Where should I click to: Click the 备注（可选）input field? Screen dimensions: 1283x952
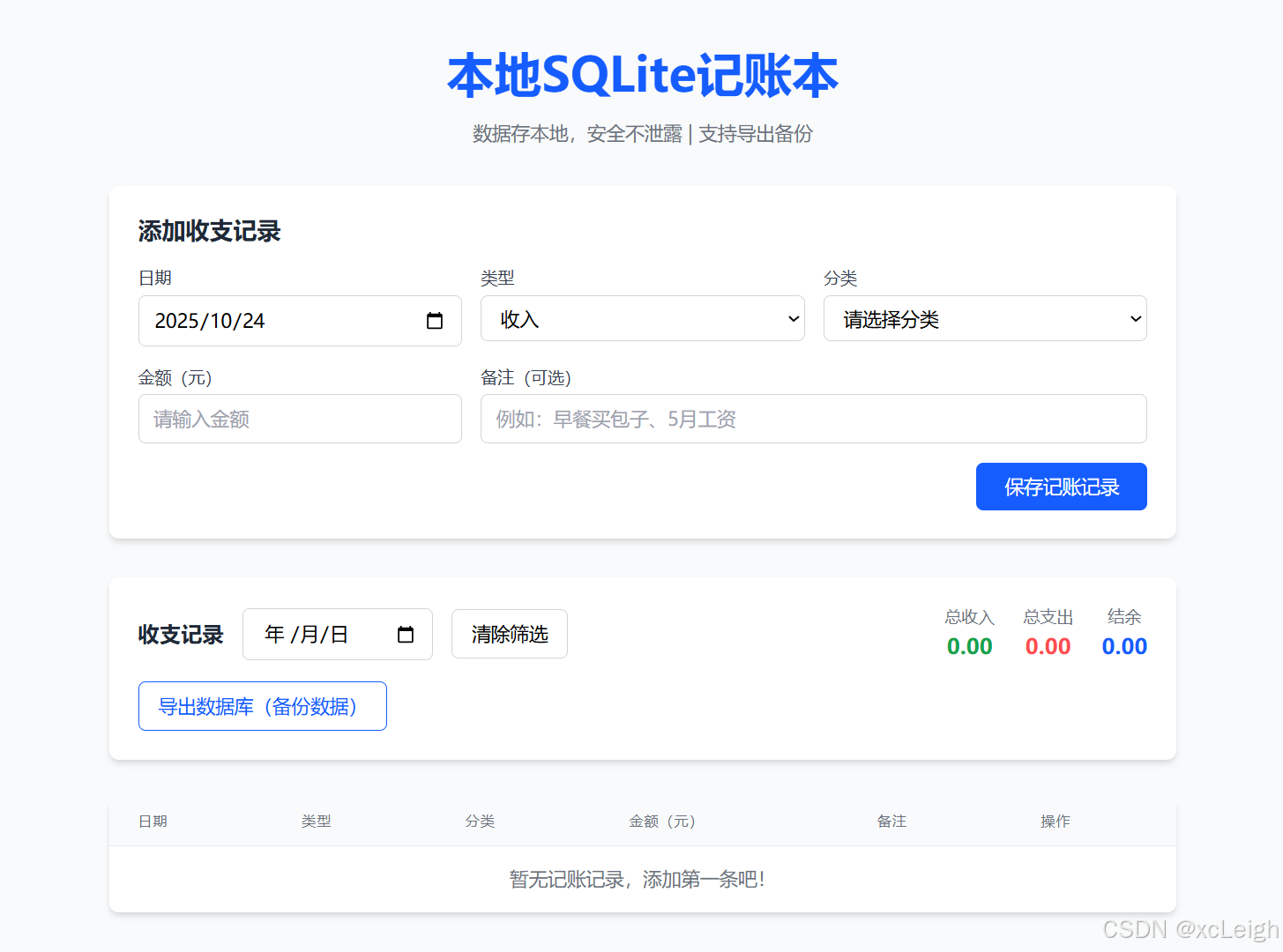(812, 419)
